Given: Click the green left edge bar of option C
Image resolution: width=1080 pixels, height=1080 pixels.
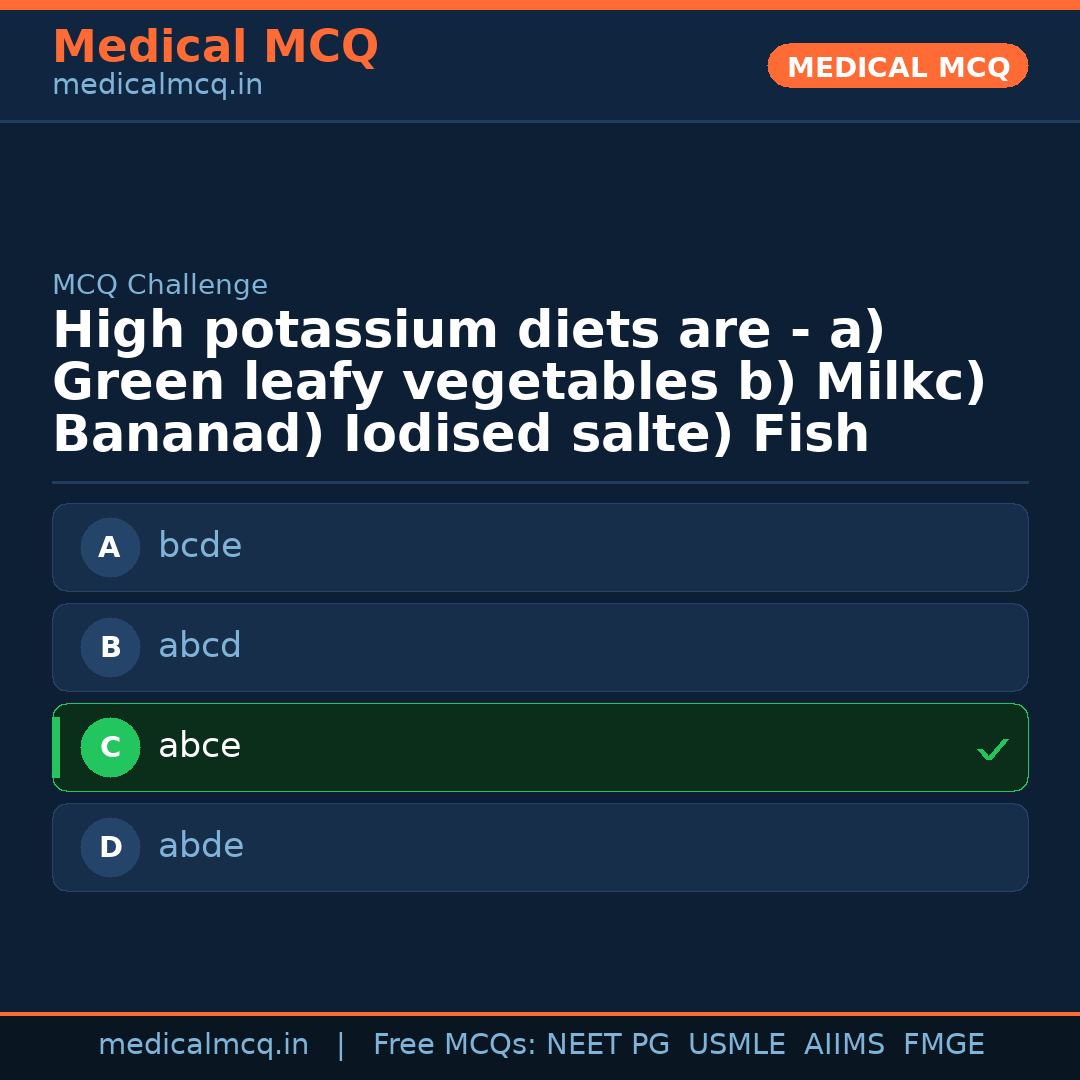Looking at the screenshot, I should click(56, 747).
